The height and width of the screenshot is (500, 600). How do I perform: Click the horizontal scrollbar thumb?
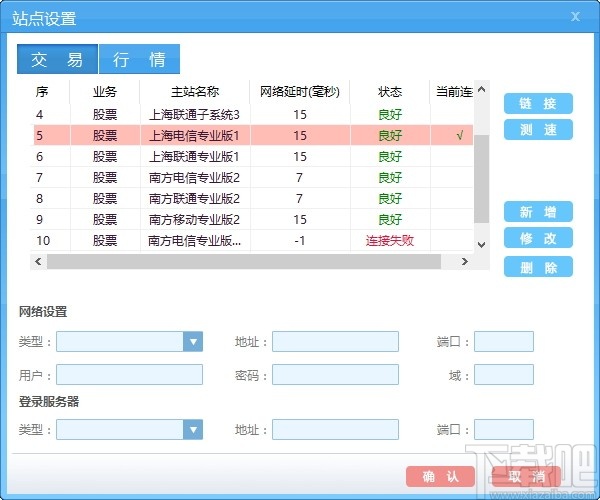pos(244,261)
